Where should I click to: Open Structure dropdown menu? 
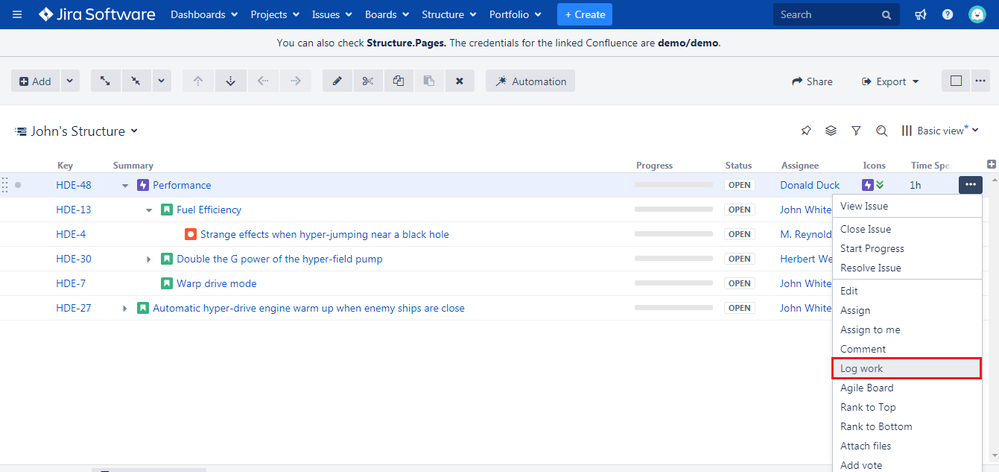point(449,14)
